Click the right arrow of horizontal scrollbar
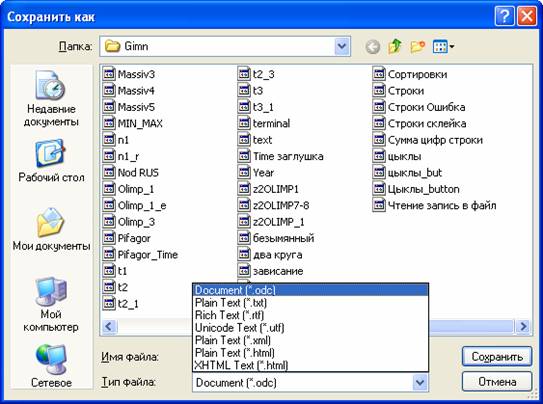 pyautogui.click(x=523, y=326)
